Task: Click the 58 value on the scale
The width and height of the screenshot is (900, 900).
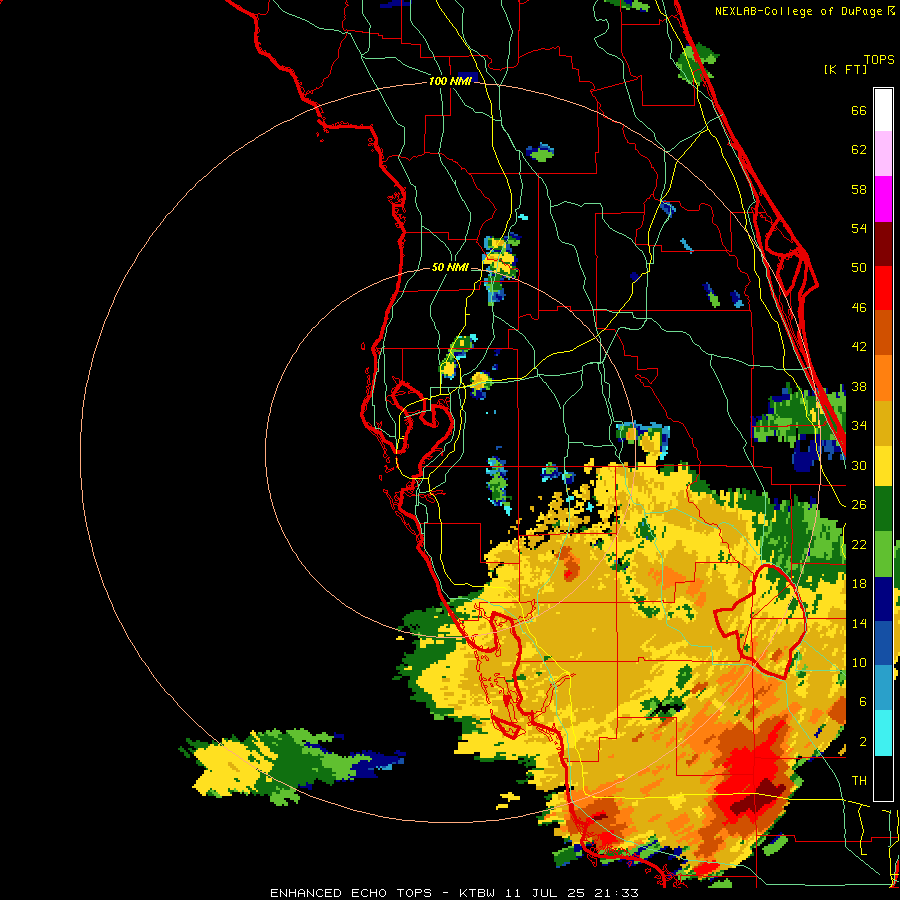Action: [859, 189]
